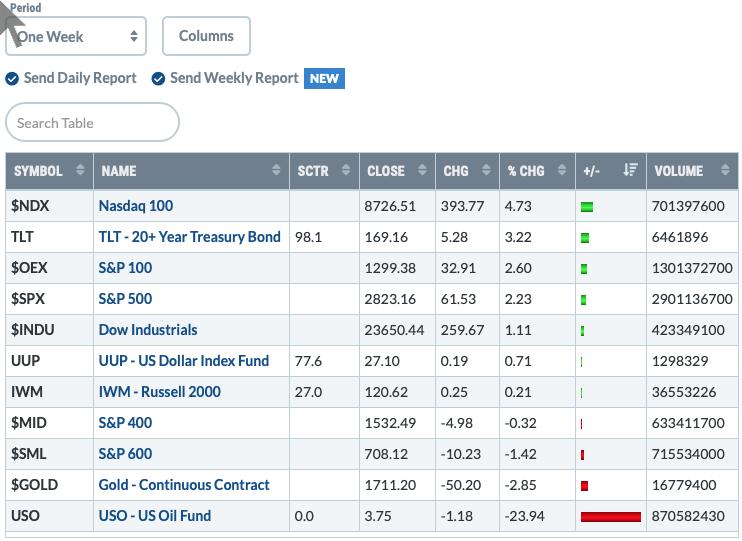Sort table by SCTR column arrows
The height and width of the screenshot is (541, 742).
coord(346,170)
